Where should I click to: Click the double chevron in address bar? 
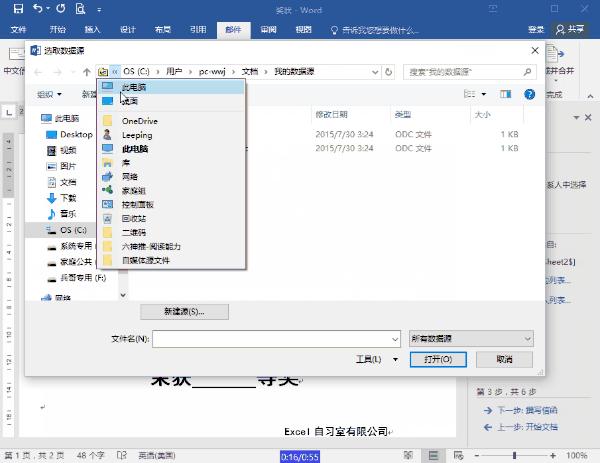point(115,72)
